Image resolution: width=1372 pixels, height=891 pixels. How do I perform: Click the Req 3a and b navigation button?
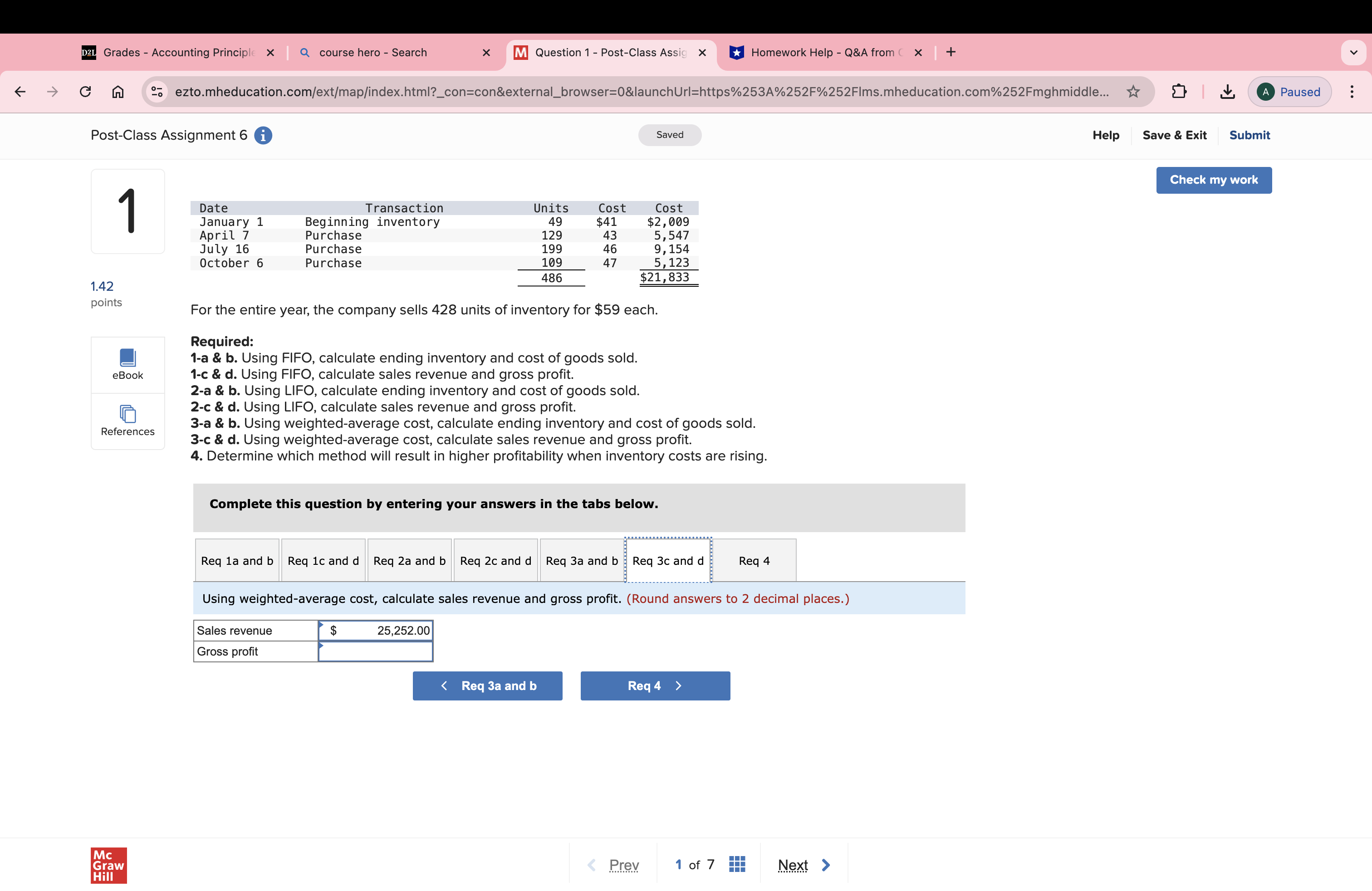(487, 686)
